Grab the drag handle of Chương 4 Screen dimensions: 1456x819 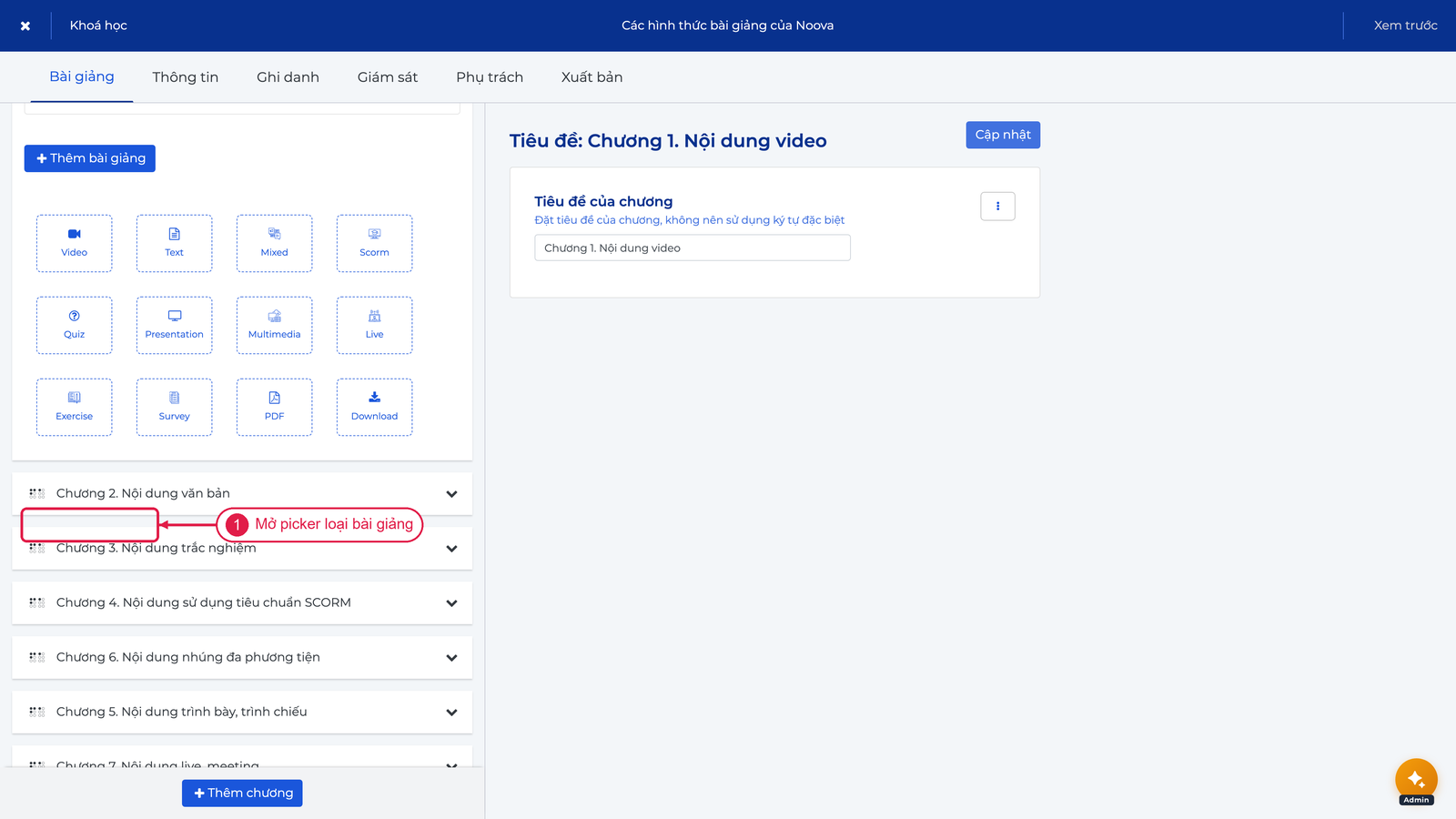click(x=36, y=602)
